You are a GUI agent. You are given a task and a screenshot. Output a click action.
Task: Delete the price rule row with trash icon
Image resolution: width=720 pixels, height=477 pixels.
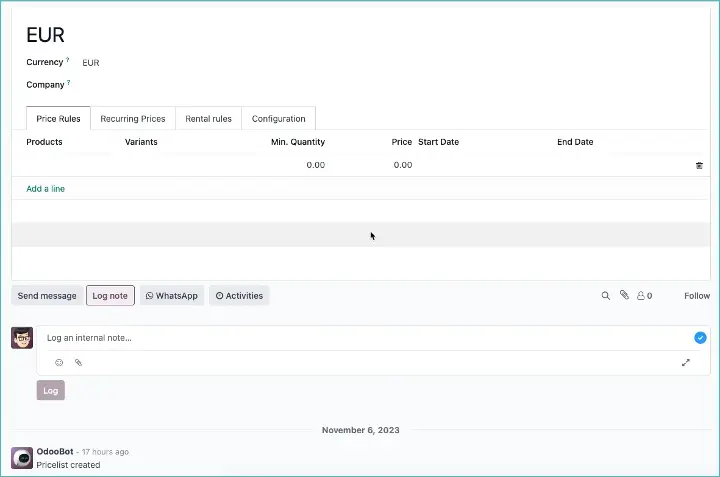699,166
